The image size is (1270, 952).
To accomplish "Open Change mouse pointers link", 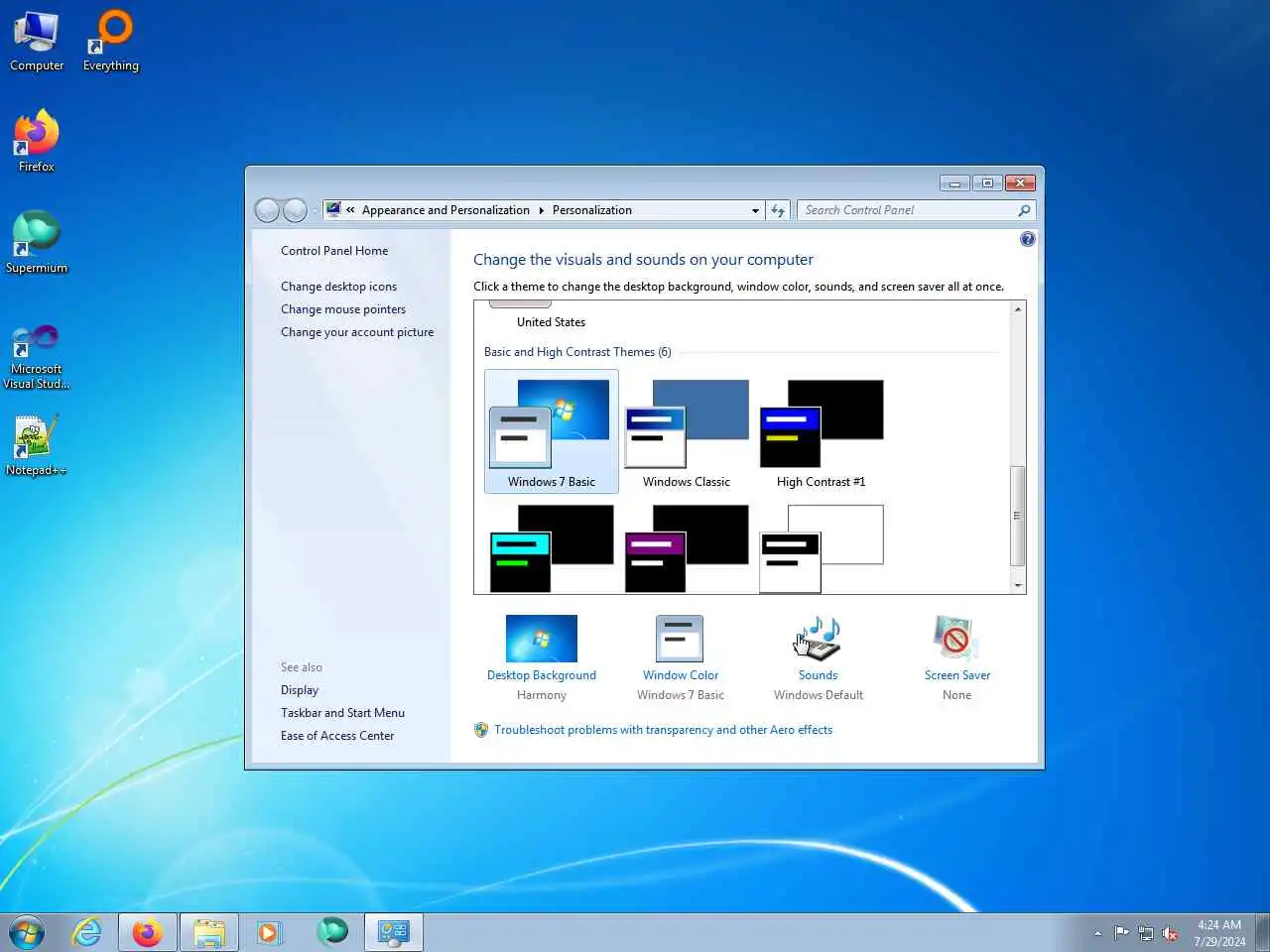I will 343,309.
